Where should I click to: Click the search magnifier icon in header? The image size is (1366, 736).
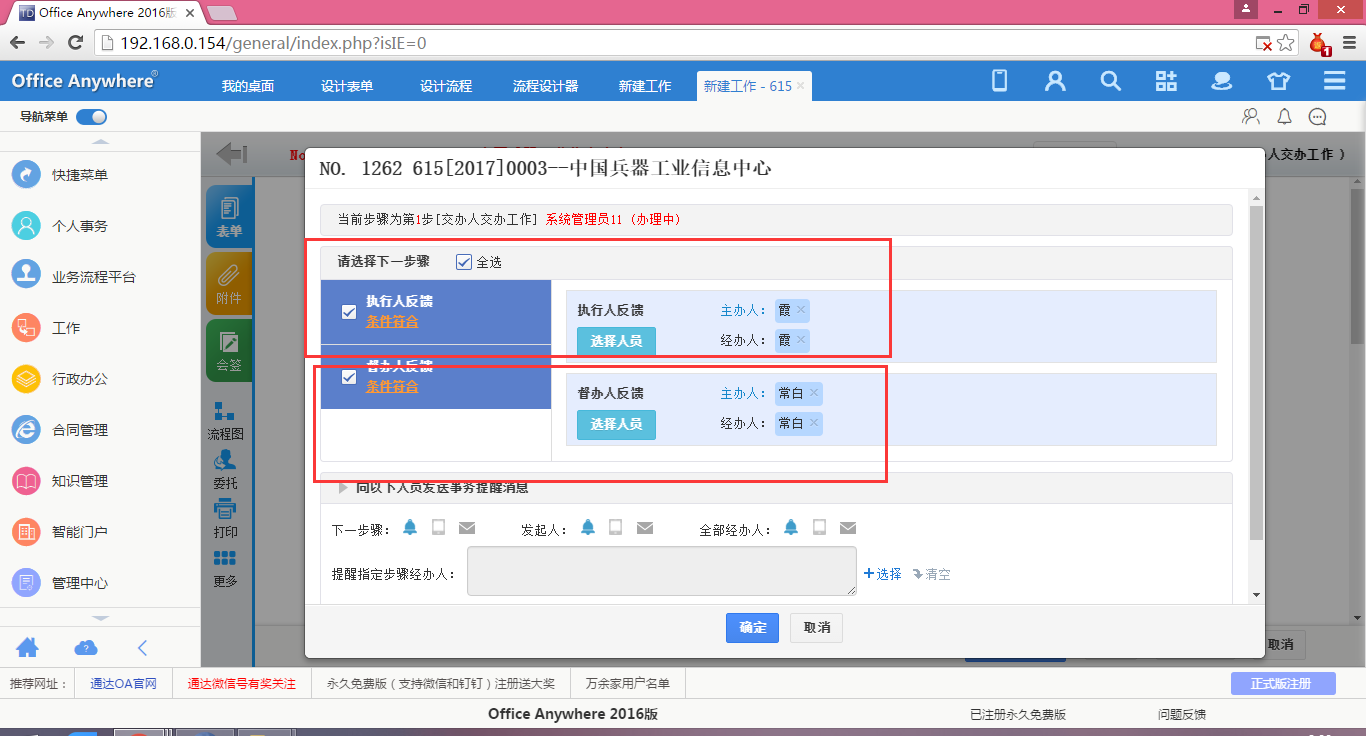(1110, 82)
